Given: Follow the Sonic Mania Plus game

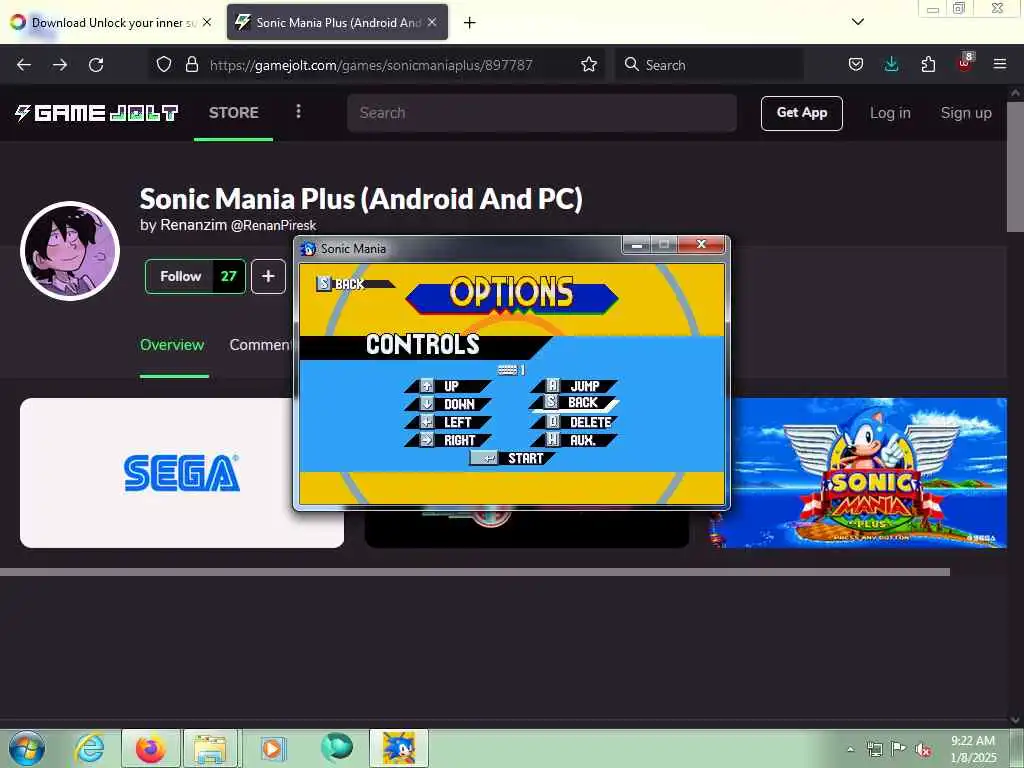Looking at the screenshot, I should (x=195, y=276).
